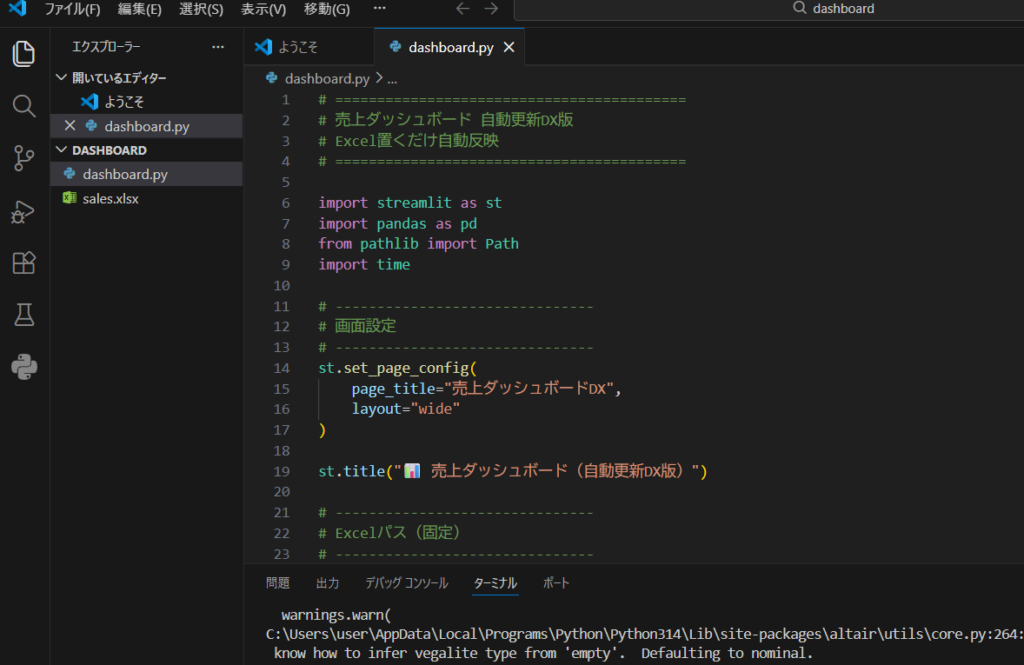Navigate back with the left arrow
The height and width of the screenshot is (665, 1024).
click(x=461, y=9)
